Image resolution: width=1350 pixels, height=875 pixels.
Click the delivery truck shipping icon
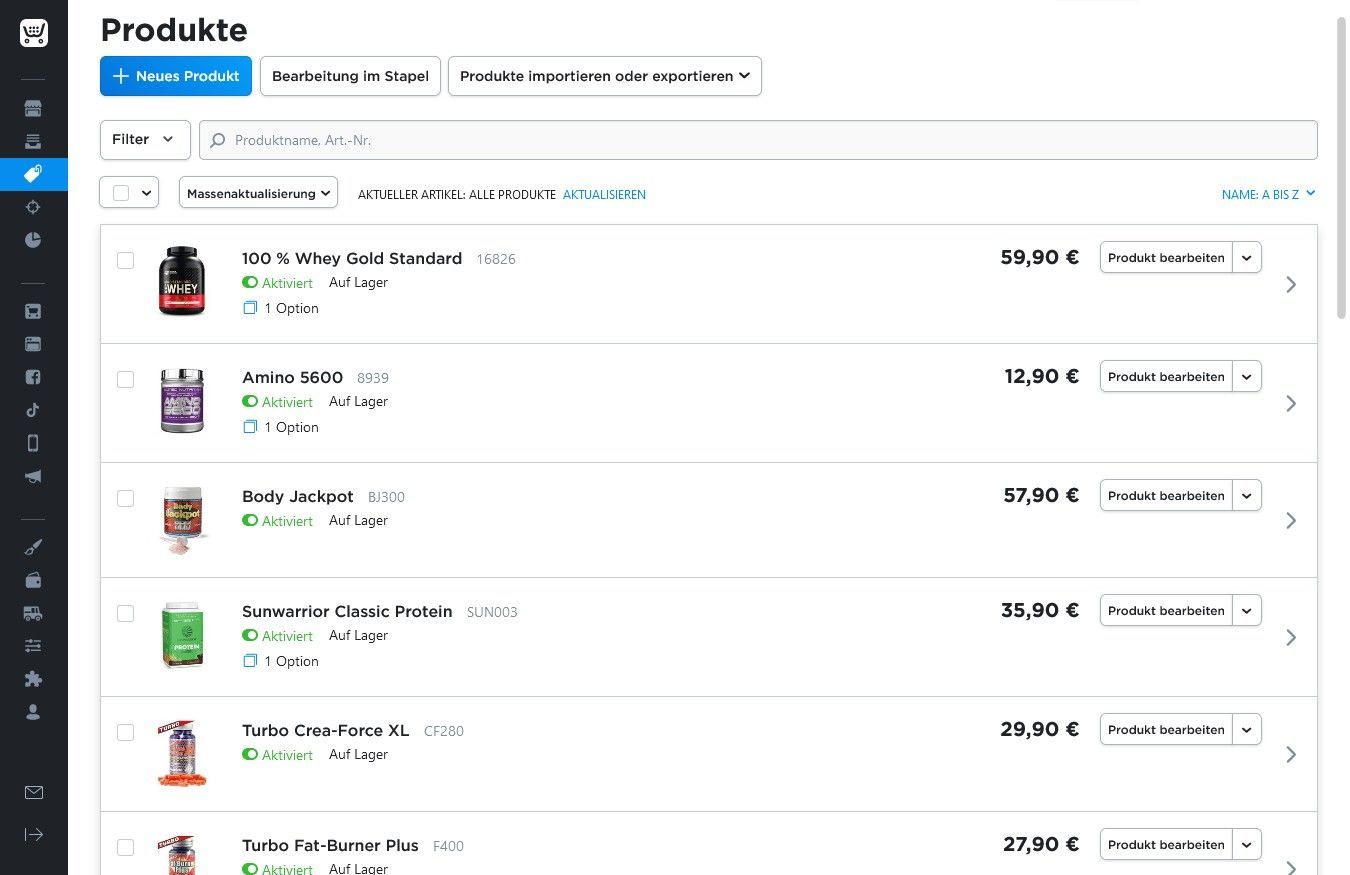pyautogui.click(x=33, y=613)
